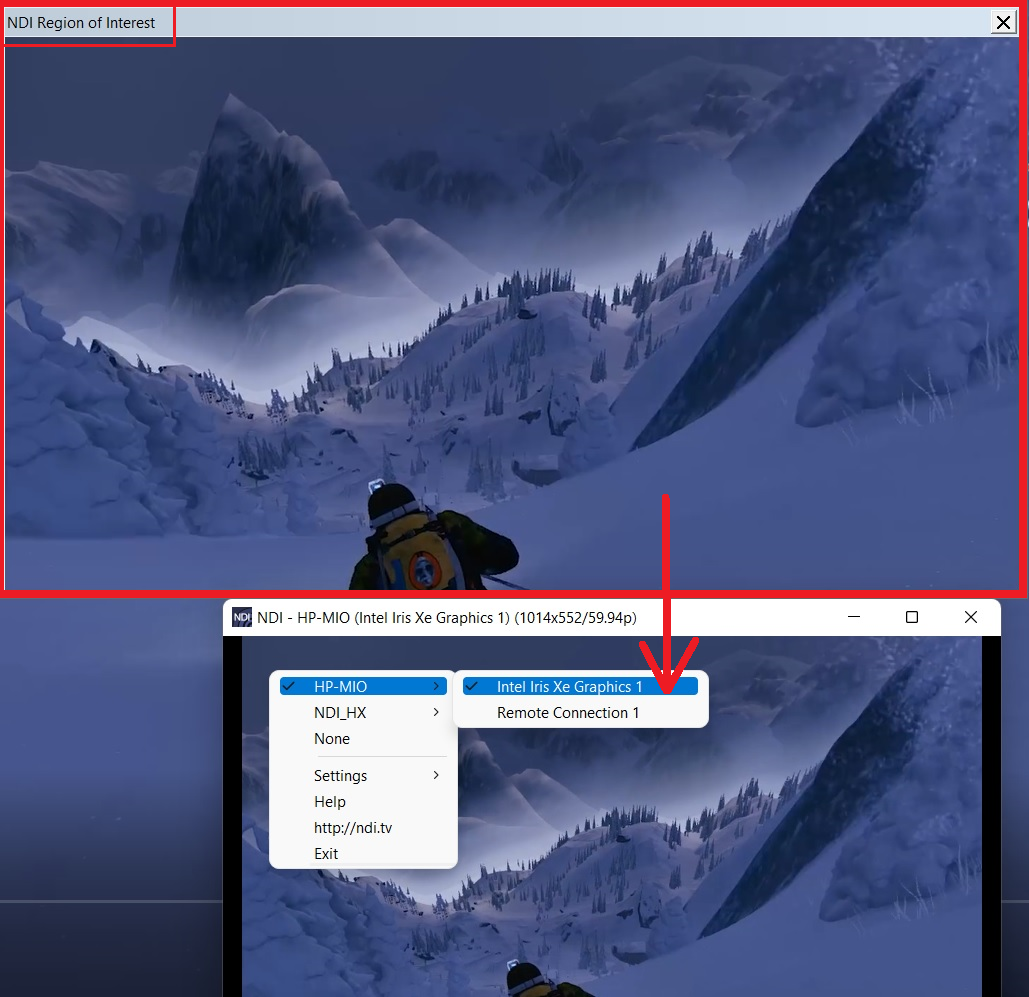This screenshot has height=997, width=1029.
Task: Open the Settings menu entry
Action: tap(340, 775)
